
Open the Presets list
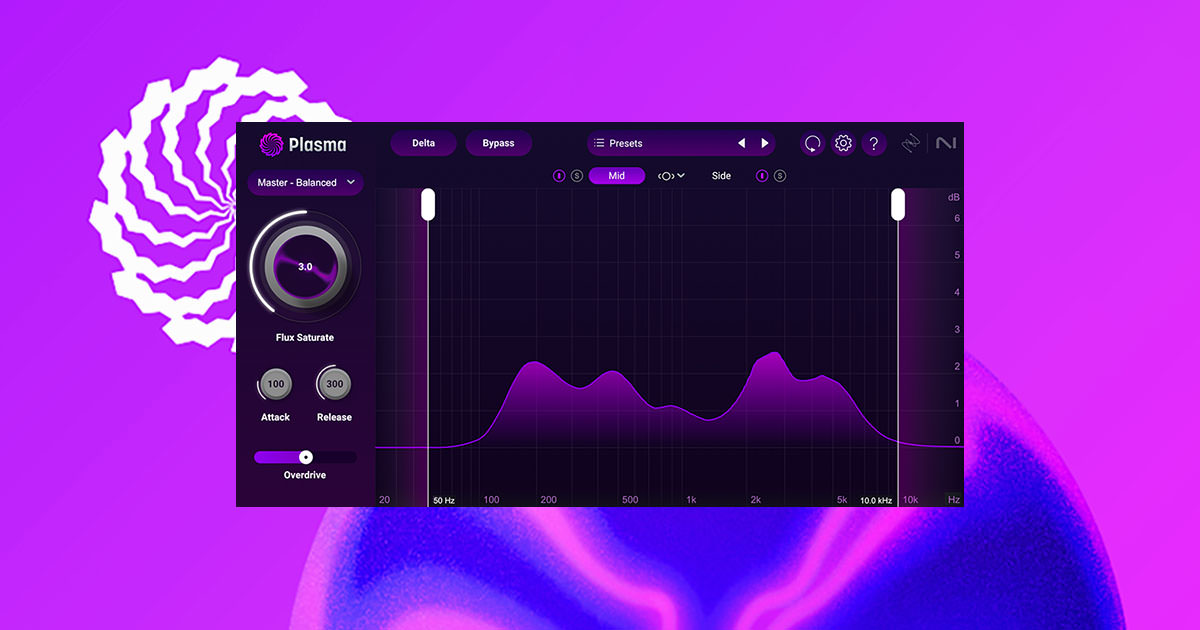coord(681,143)
